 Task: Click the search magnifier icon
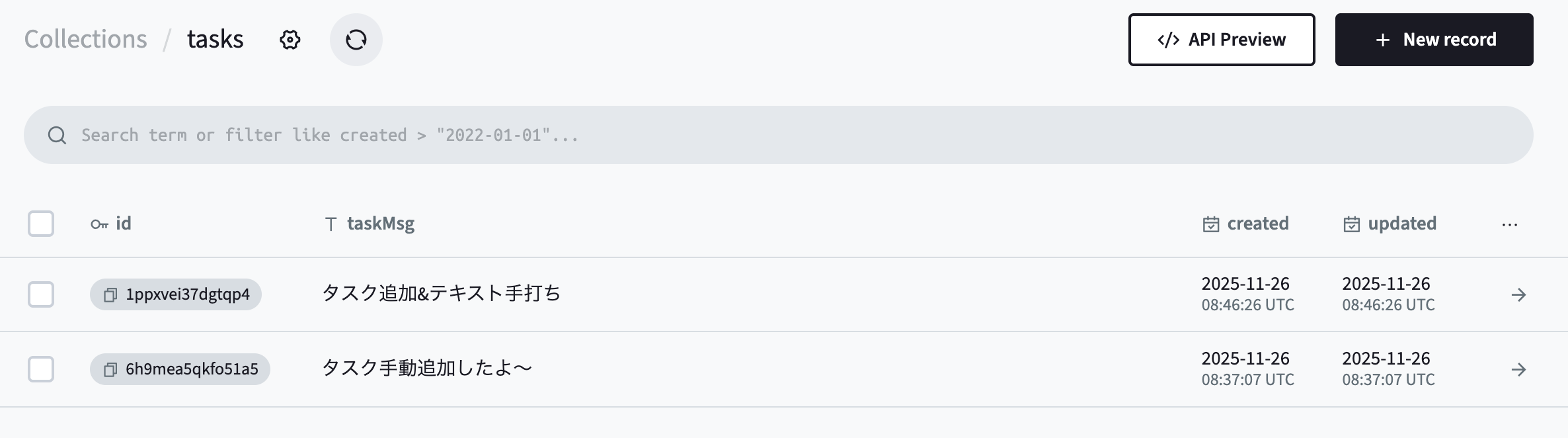[58, 135]
